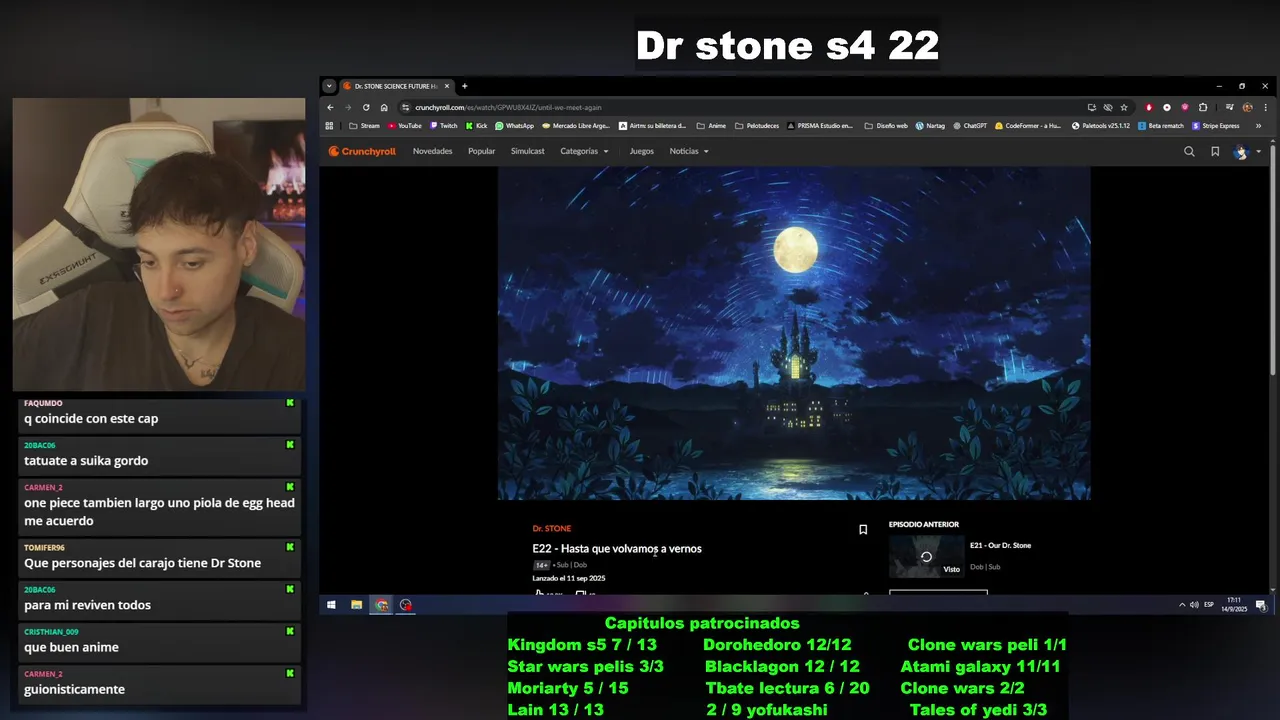The width and height of the screenshot is (1280, 720).
Task: Open File Explorer from the taskbar
Action: click(356, 605)
